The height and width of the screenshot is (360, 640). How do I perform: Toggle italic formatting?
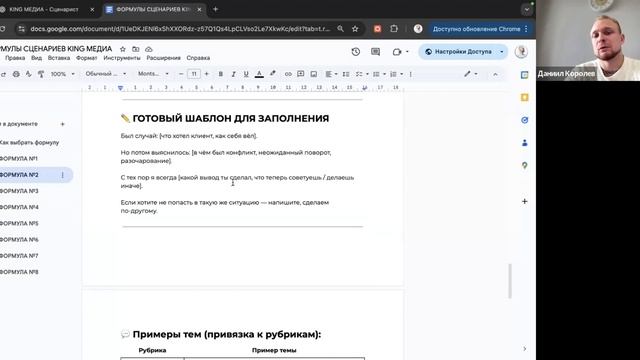click(233, 74)
